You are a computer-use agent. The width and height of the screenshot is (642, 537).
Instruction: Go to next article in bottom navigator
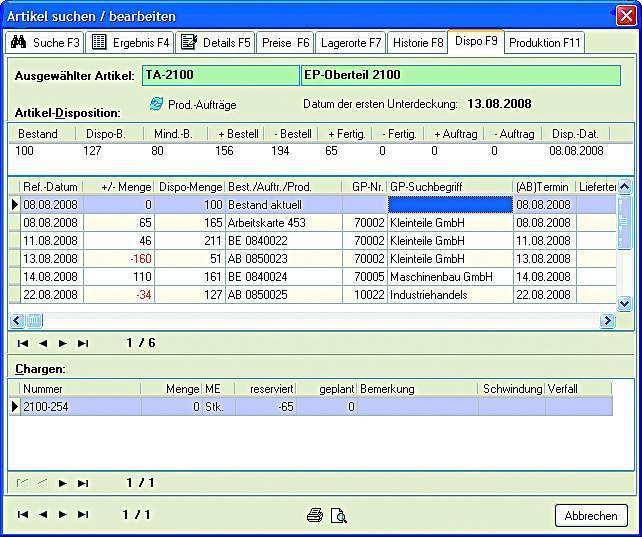[x=63, y=514]
